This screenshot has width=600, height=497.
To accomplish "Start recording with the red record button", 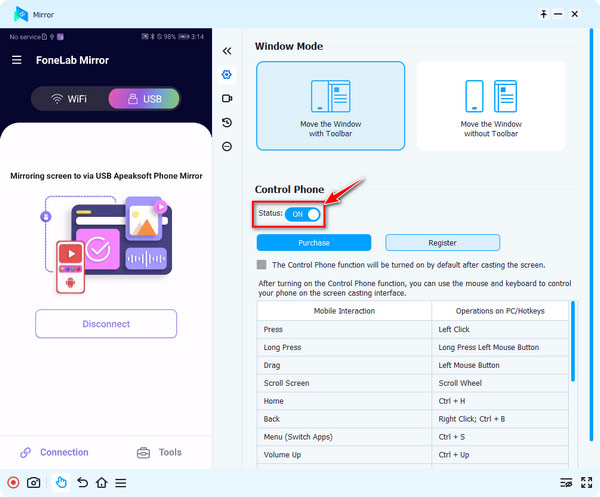I will pyautogui.click(x=13, y=482).
